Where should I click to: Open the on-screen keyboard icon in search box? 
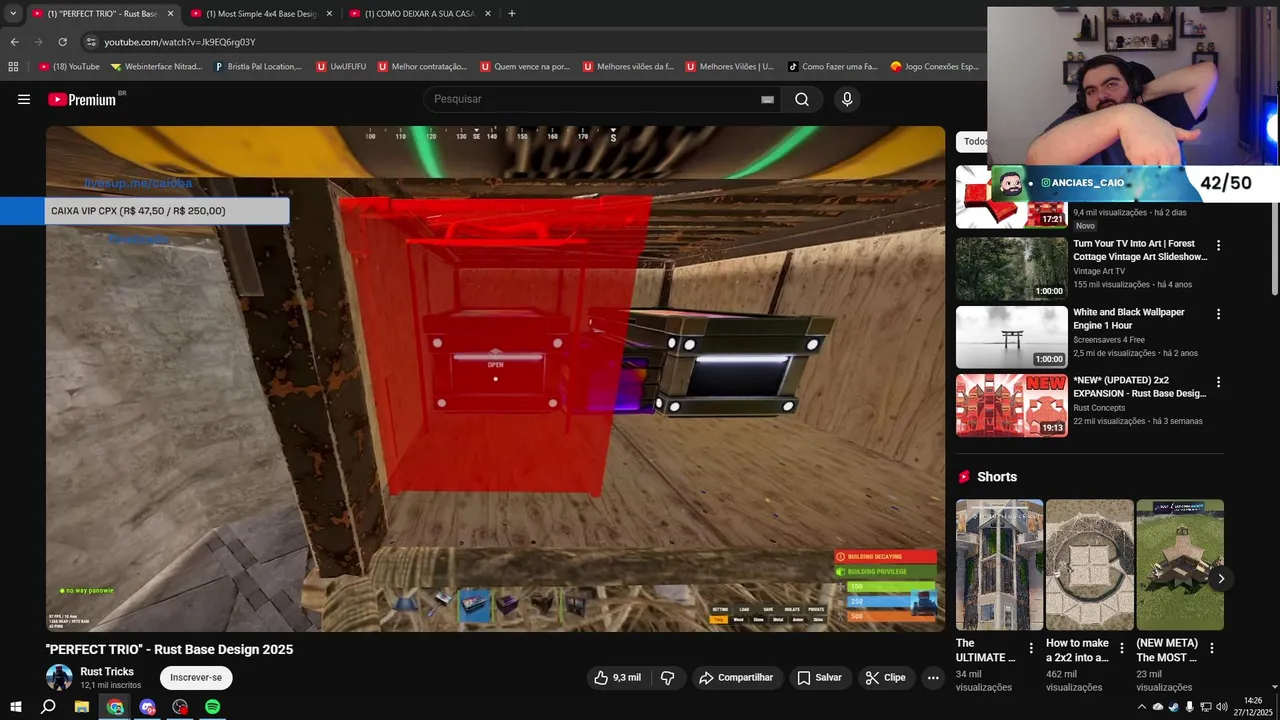tap(767, 99)
